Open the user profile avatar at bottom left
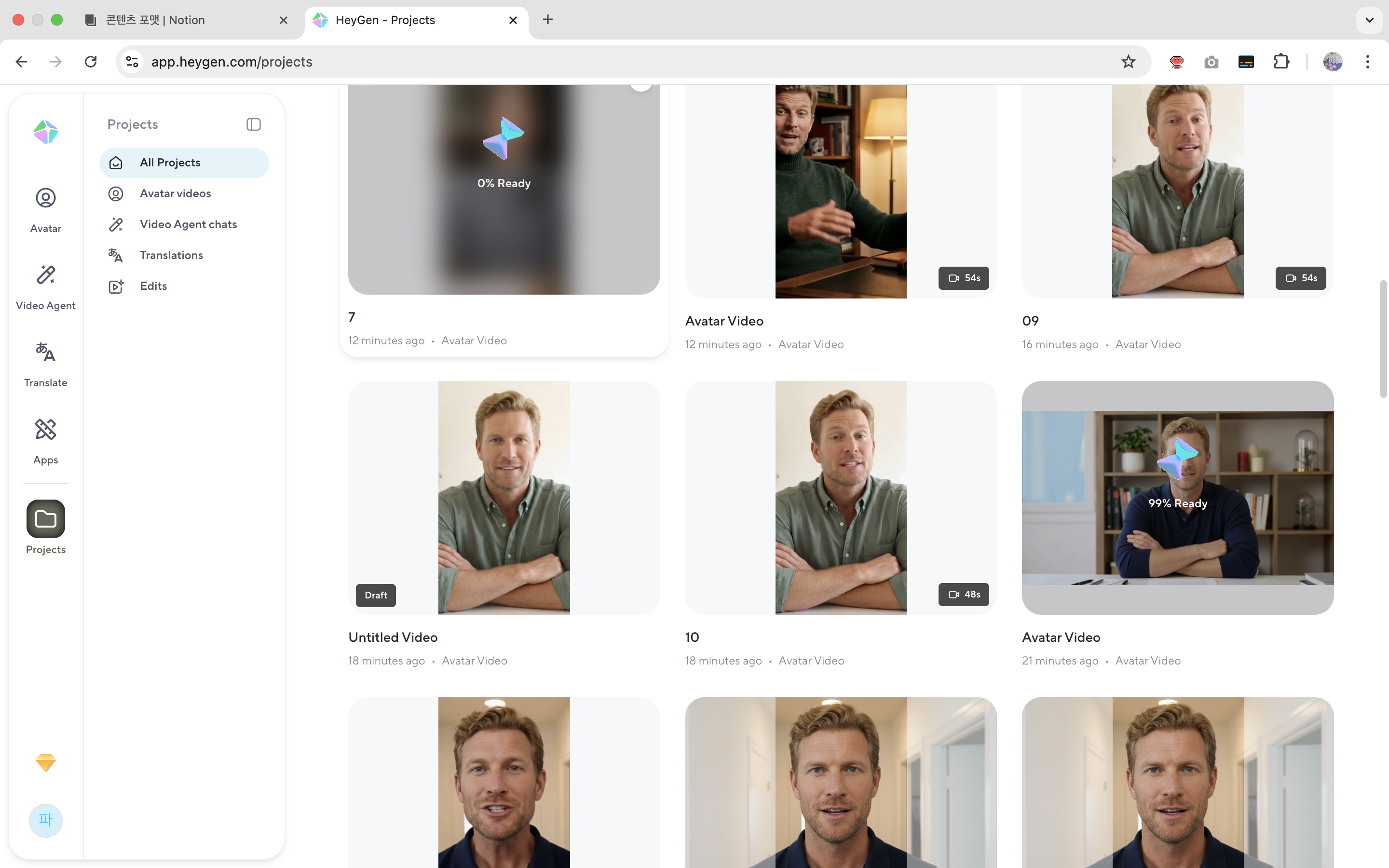 click(45, 820)
